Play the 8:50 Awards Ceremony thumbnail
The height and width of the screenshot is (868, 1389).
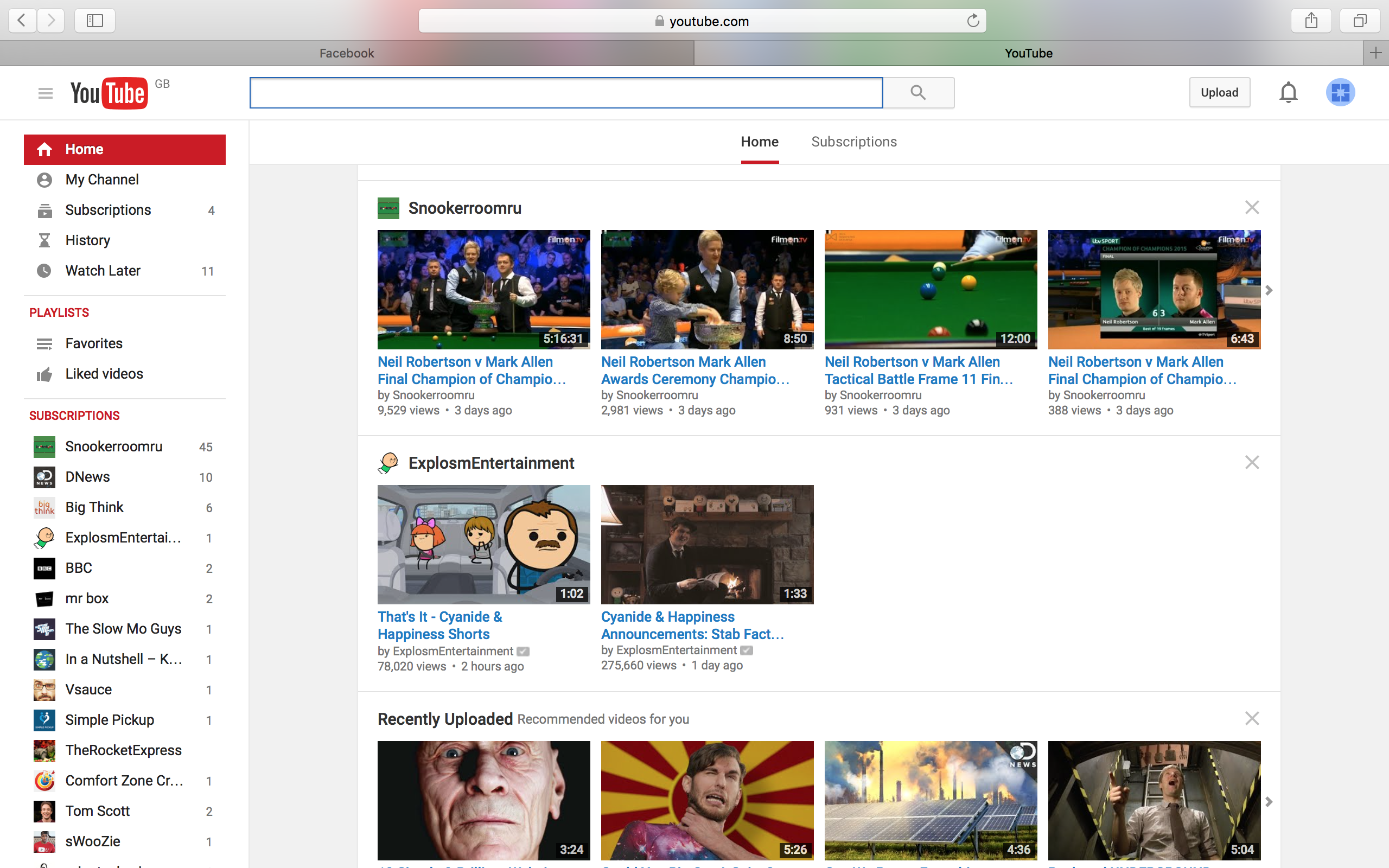707,289
